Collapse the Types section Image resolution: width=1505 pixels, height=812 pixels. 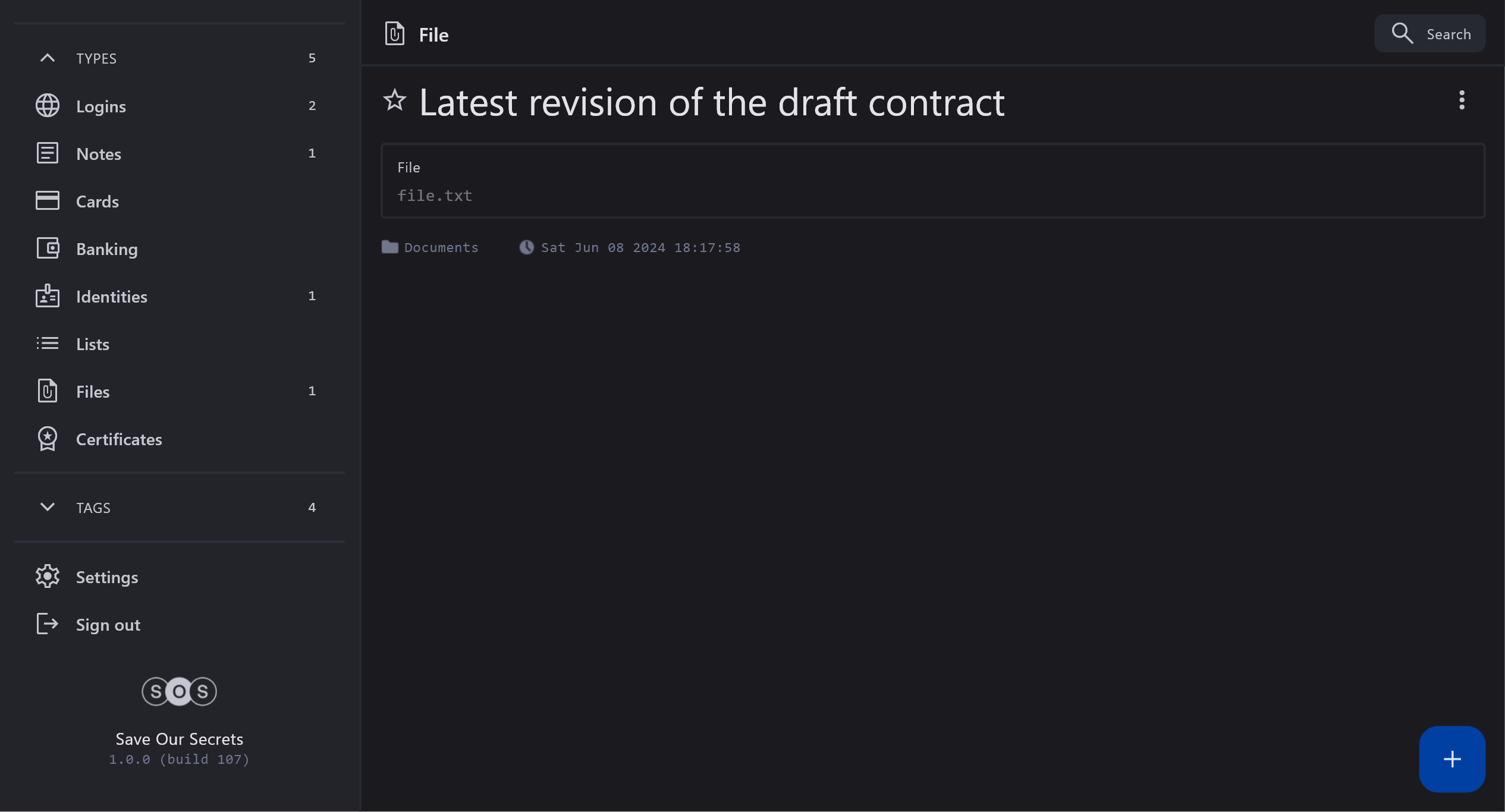pos(48,58)
